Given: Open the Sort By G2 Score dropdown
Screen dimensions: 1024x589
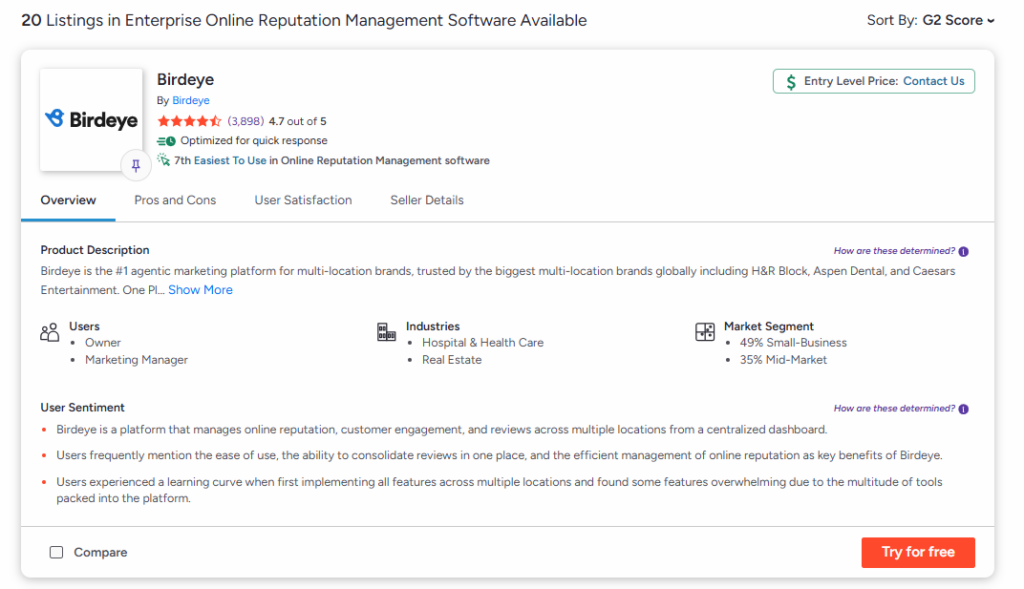Looking at the screenshot, I should coord(958,20).
